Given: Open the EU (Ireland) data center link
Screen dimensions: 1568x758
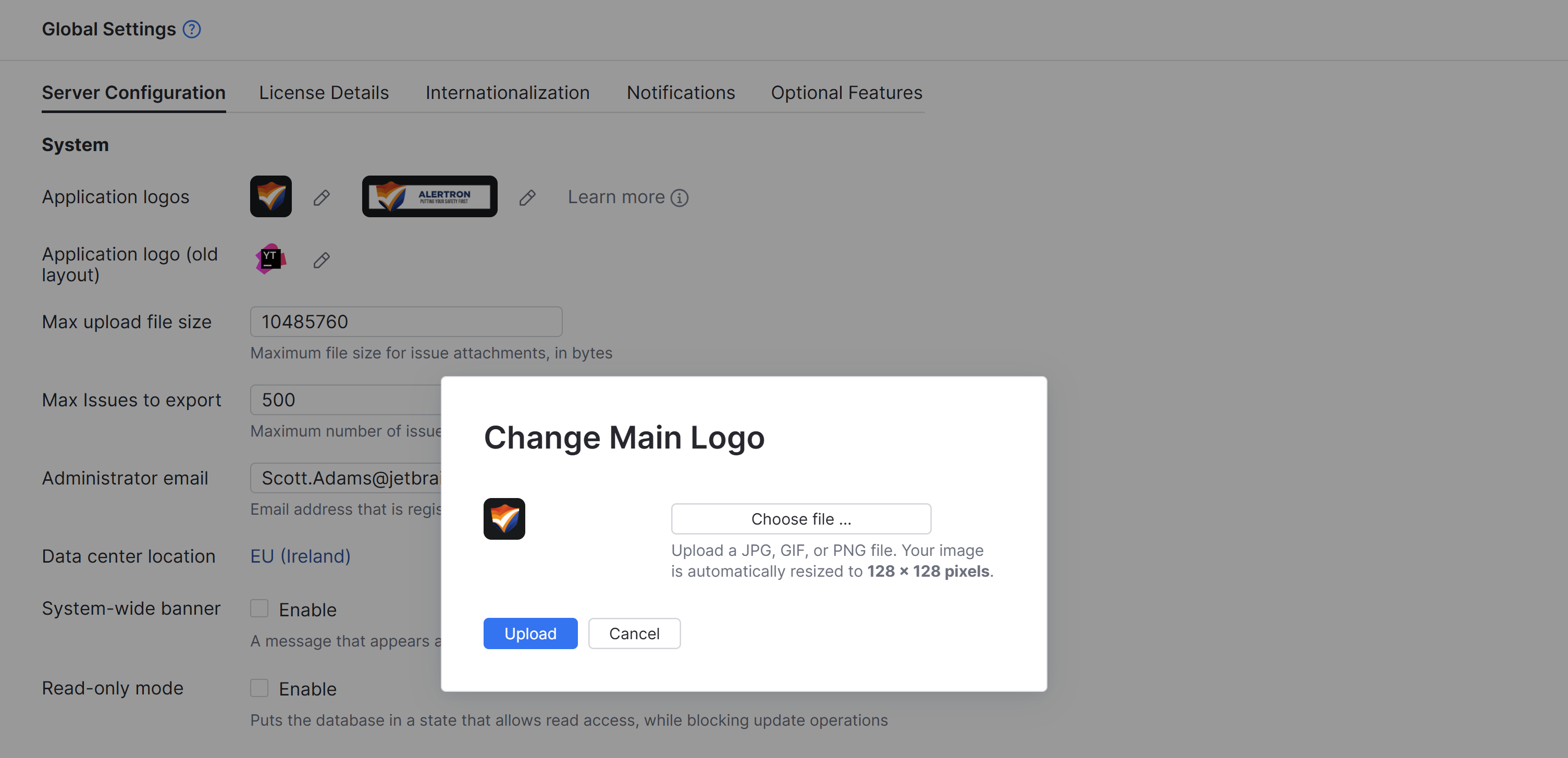Looking at the screenshot, I should (x=300, y=556).
